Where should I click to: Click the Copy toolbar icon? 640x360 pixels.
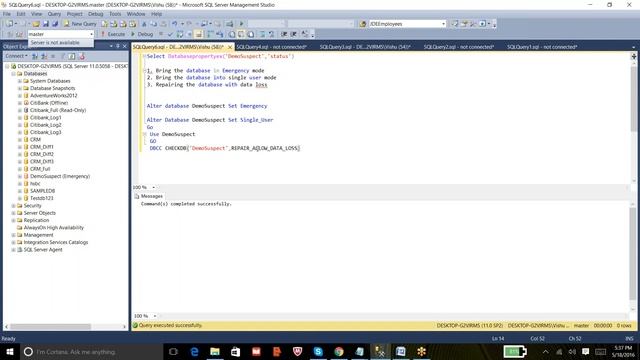tap(153, 24)
